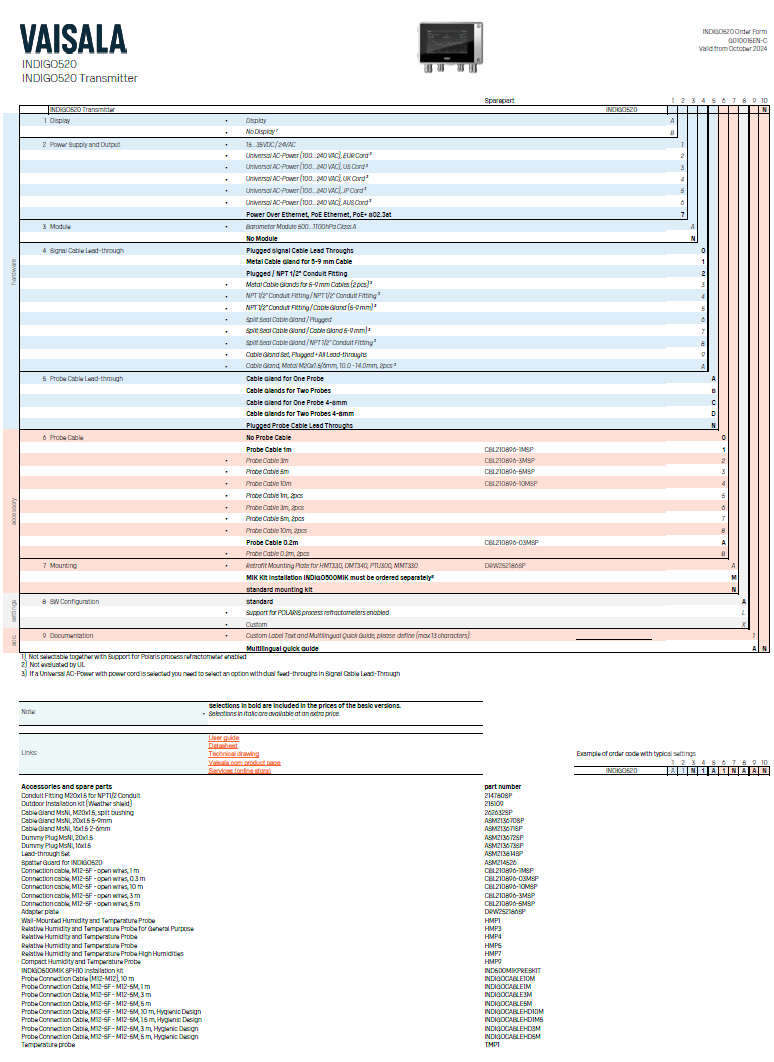Open the User guide link

pyautogui.click(x=223, y=738)
